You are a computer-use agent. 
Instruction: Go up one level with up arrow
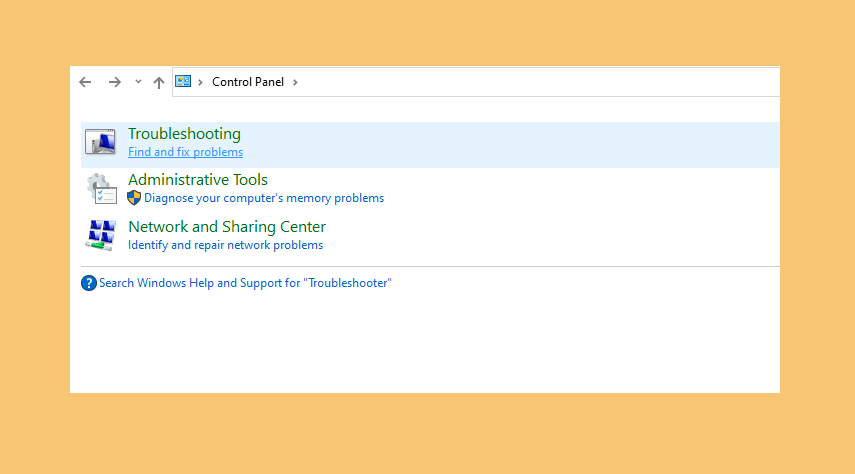(159, 82)
